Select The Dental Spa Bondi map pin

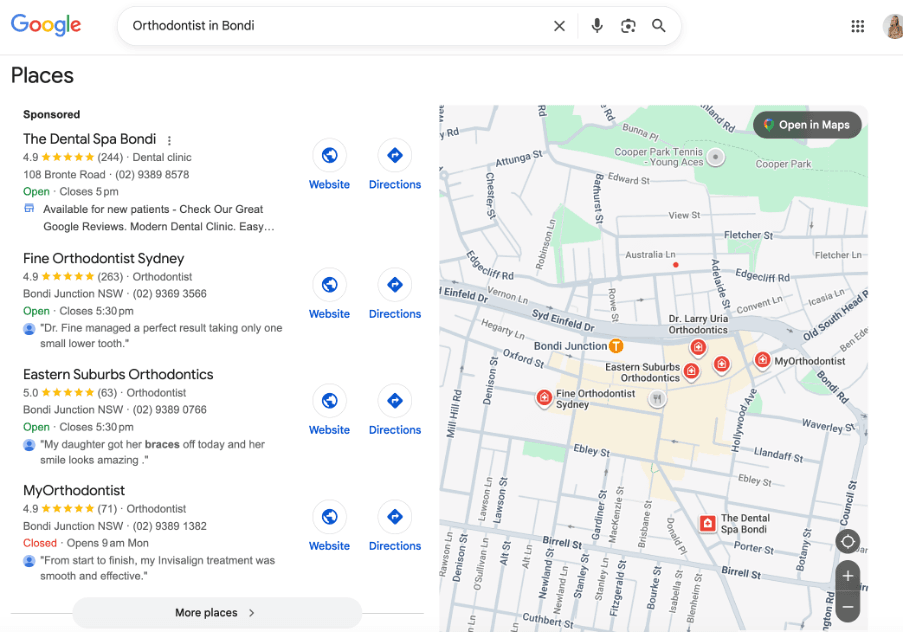pyautogui.click(x=707, y=523)
